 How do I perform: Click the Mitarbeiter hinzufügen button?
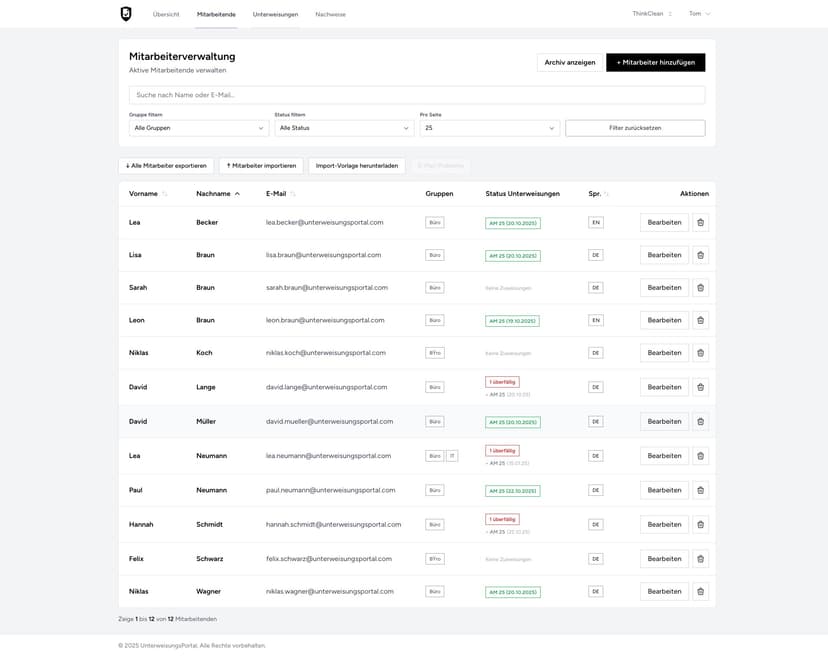pos(655,62)
